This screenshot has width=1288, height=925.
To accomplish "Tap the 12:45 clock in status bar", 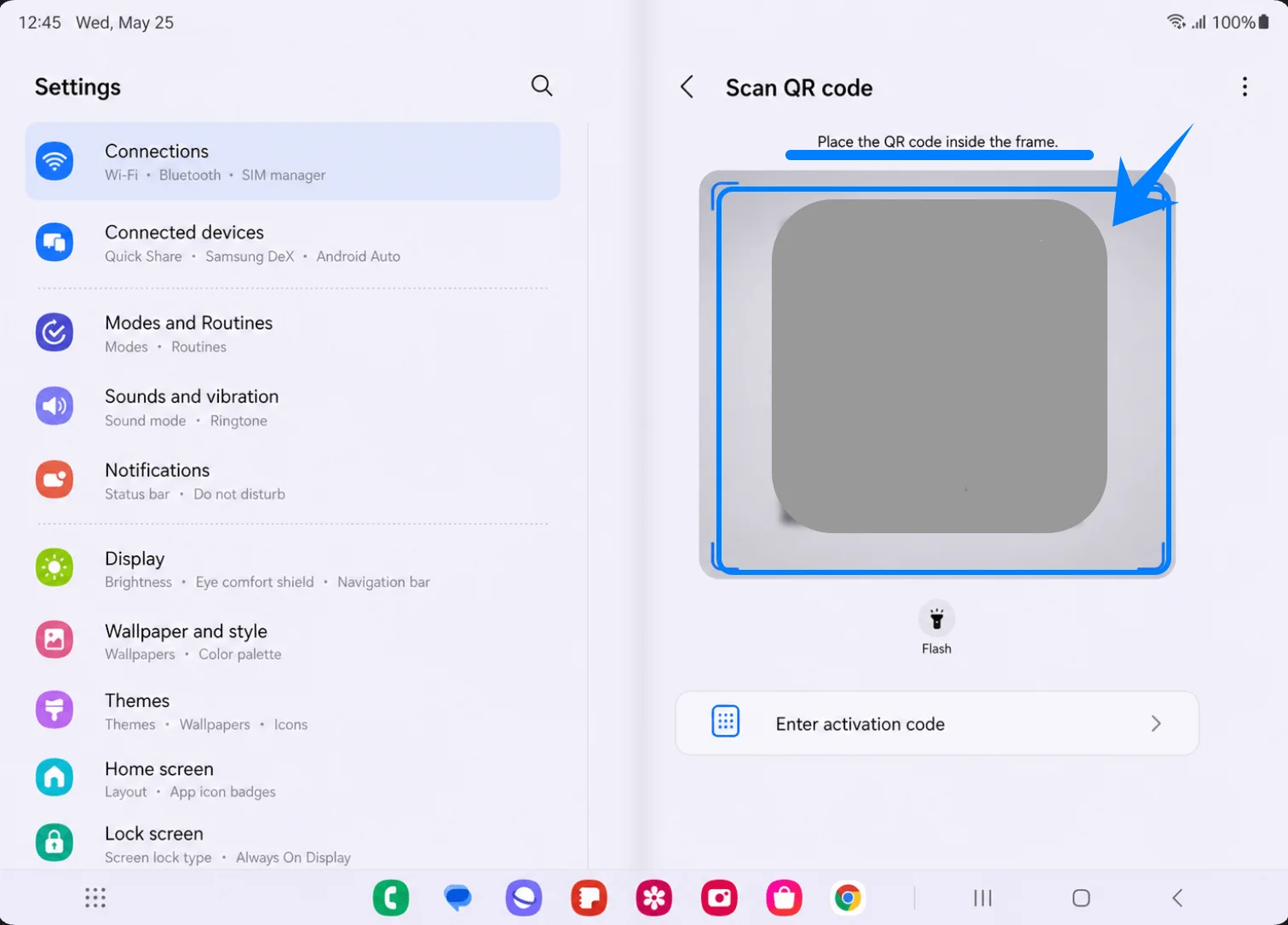I will 39,22.
